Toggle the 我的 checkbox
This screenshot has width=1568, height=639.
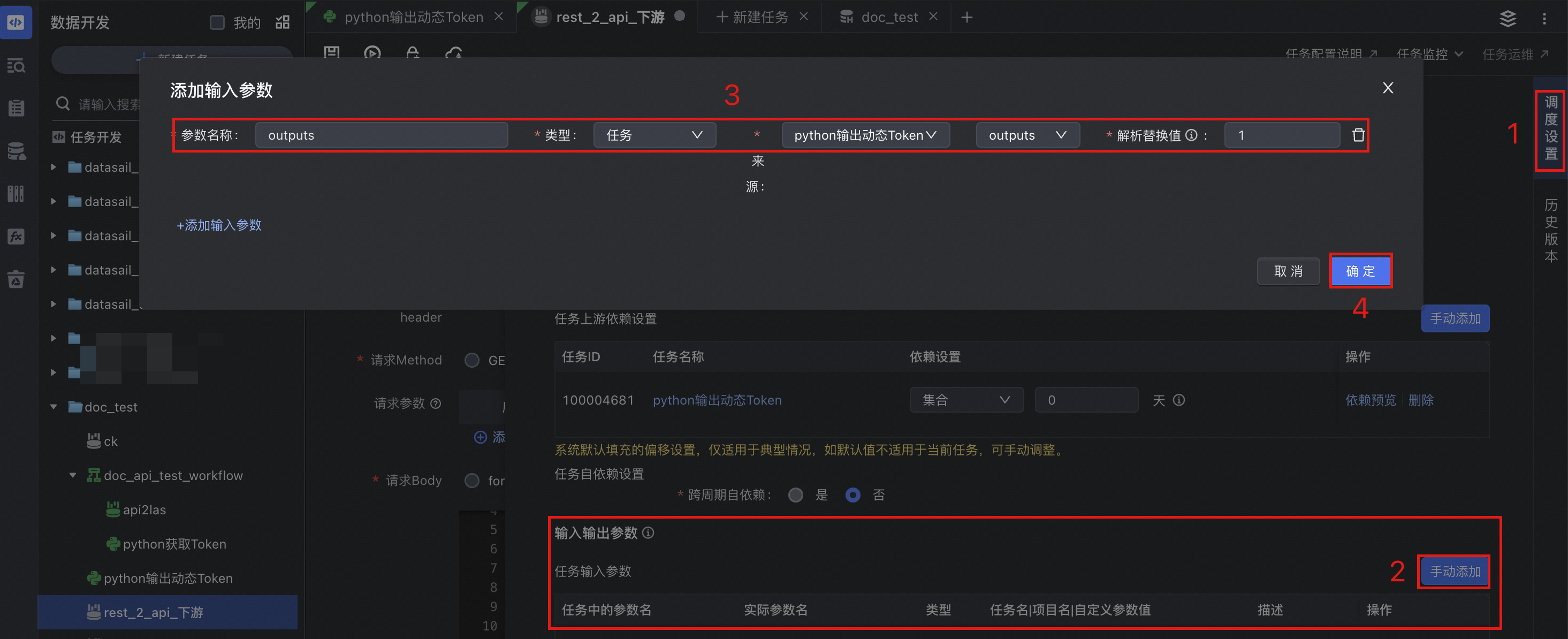click(217, 22)
